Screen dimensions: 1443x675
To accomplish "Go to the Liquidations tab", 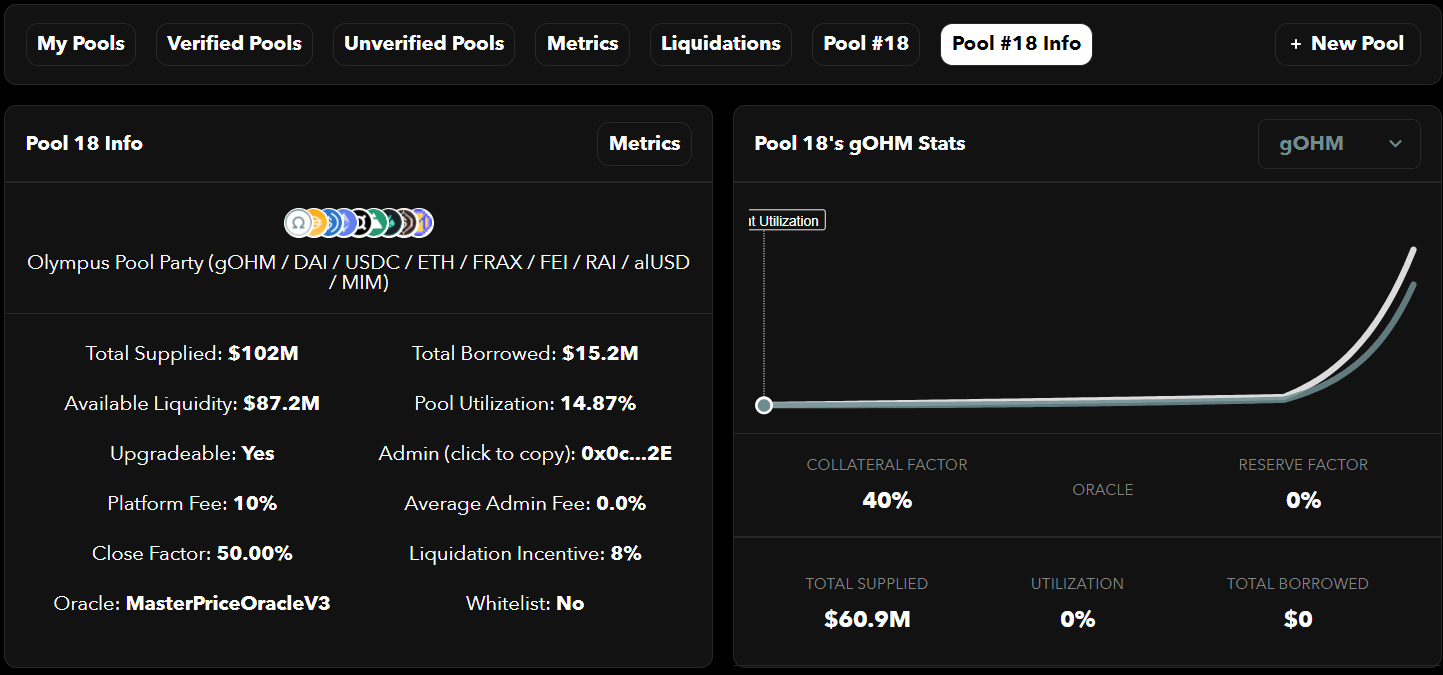I will coord(721,44).
